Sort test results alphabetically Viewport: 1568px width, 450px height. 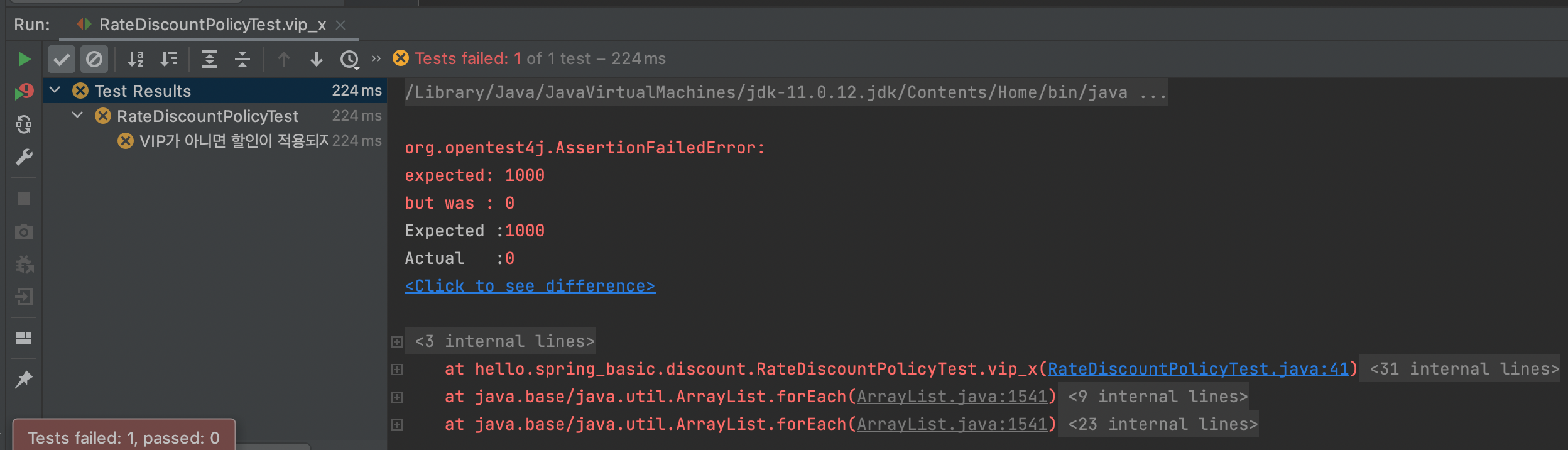[136, 59]
